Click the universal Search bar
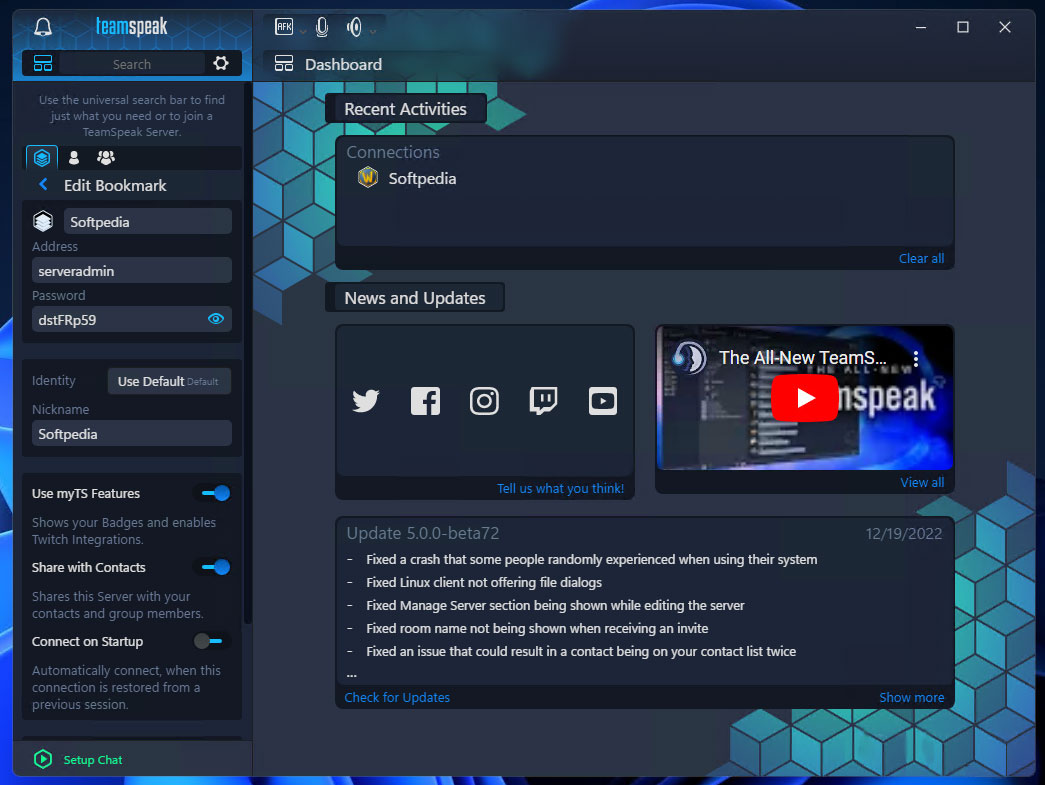 pyautogui.click(x=132, y=64)
